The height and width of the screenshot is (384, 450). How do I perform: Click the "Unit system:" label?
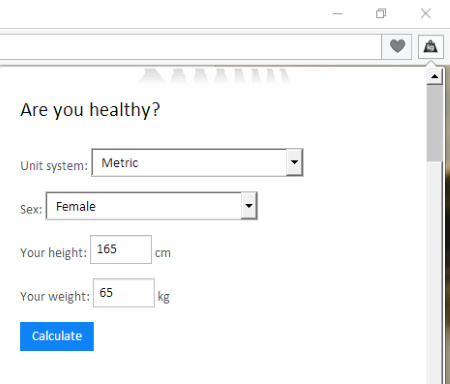pos(54,166)
